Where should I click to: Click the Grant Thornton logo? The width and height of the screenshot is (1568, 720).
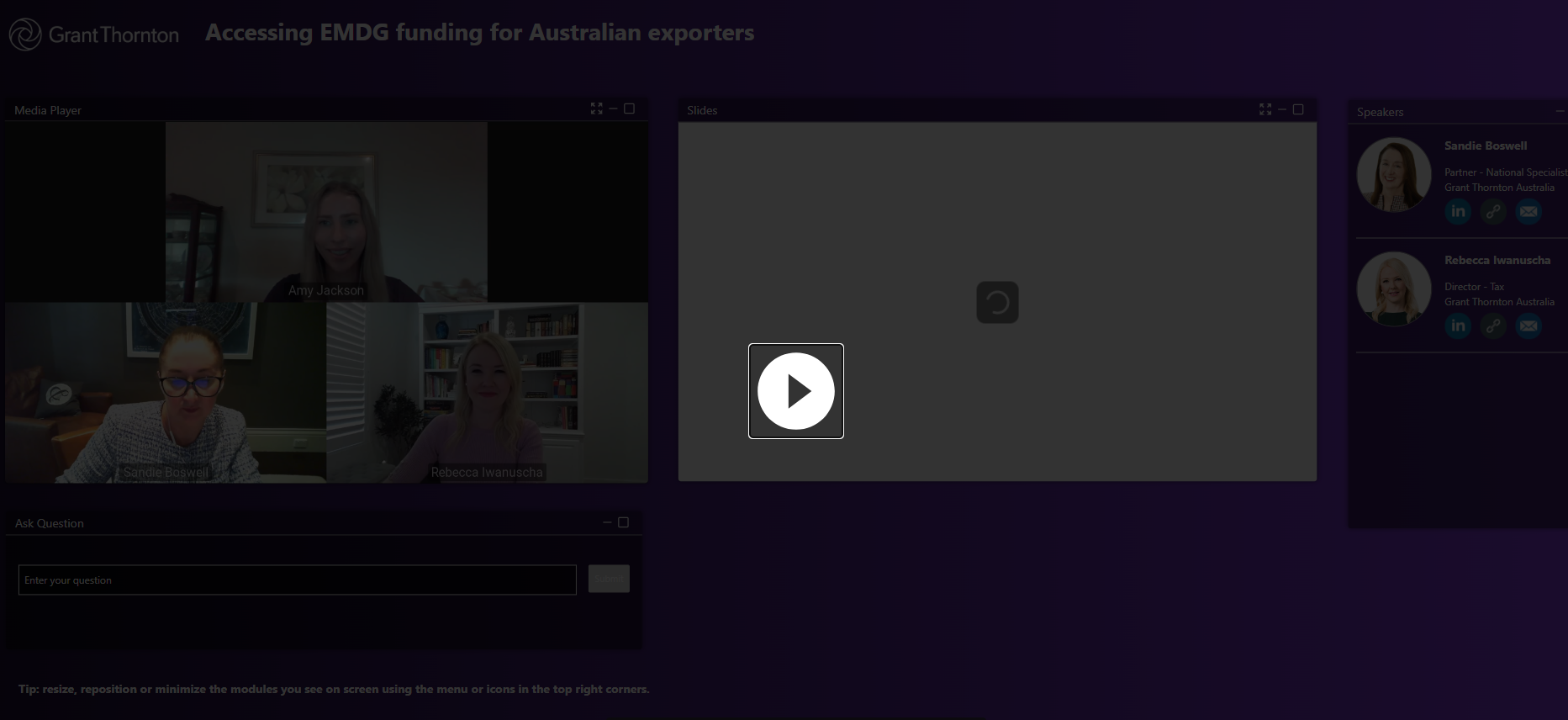click(x=94, y=34)
